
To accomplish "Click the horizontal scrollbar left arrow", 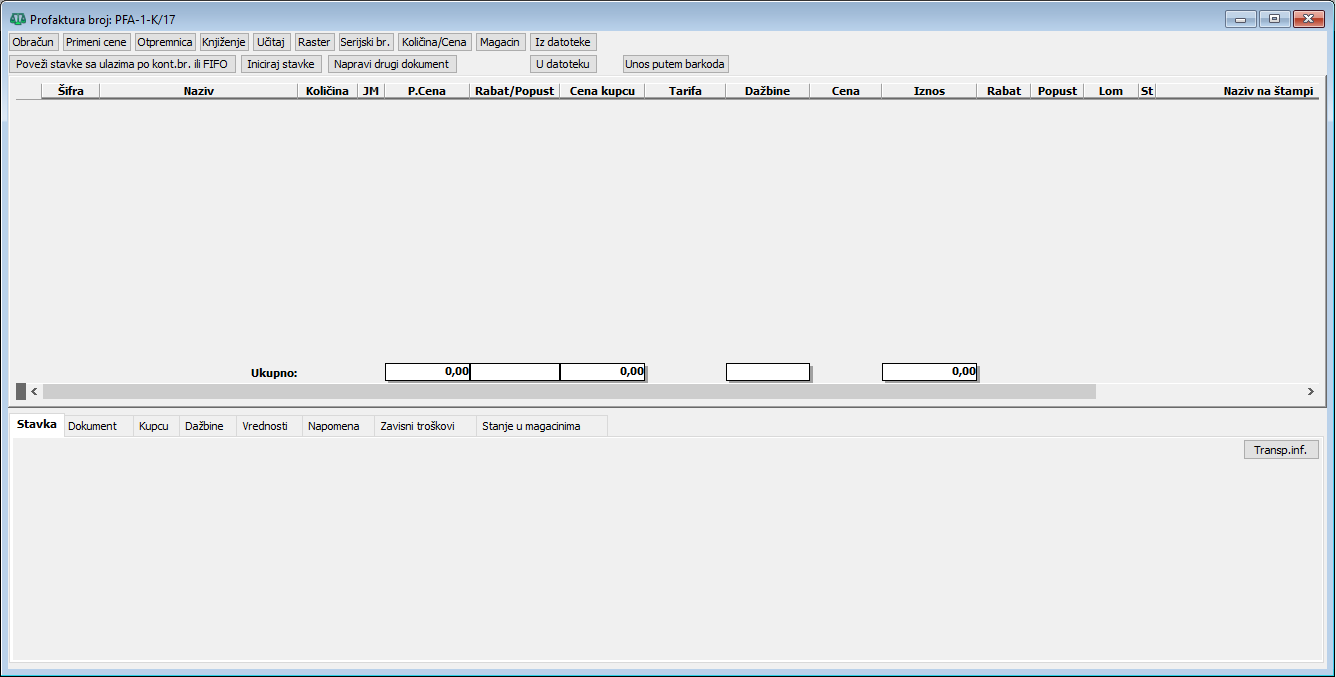I will click(x=35, y=391).
